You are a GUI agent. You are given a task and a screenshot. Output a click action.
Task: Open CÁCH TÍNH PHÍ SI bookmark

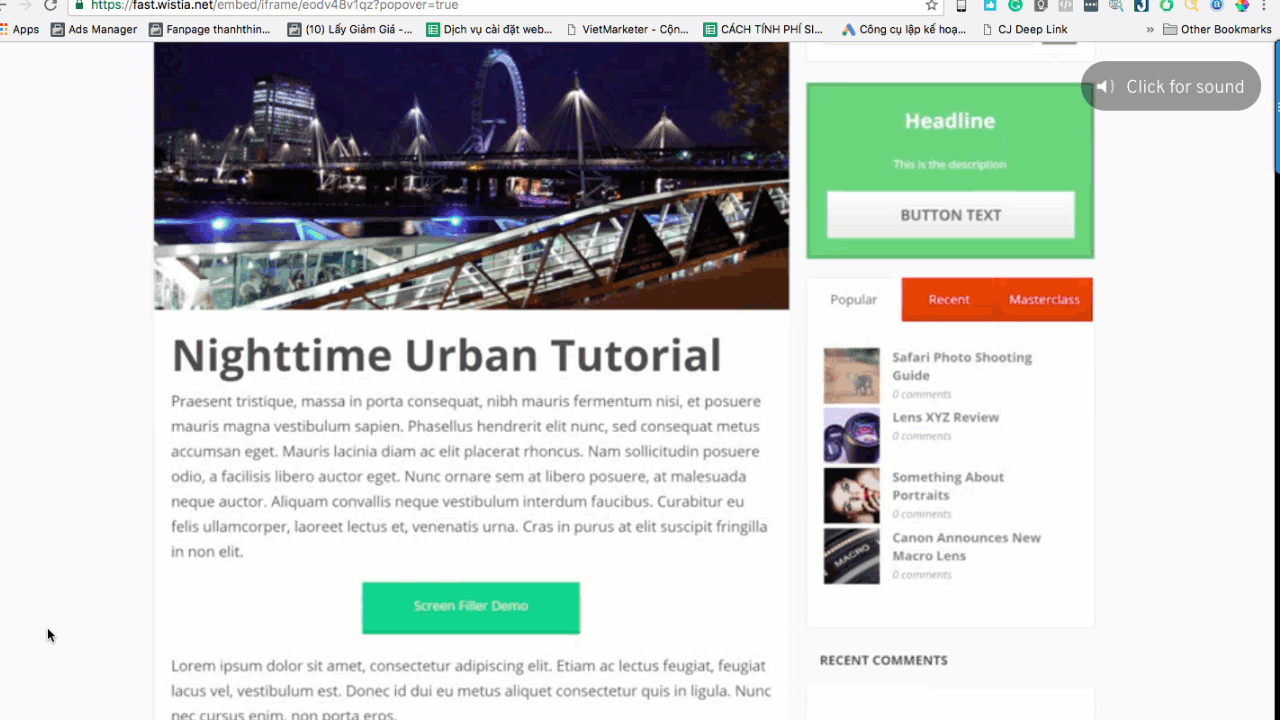point(763,29)
